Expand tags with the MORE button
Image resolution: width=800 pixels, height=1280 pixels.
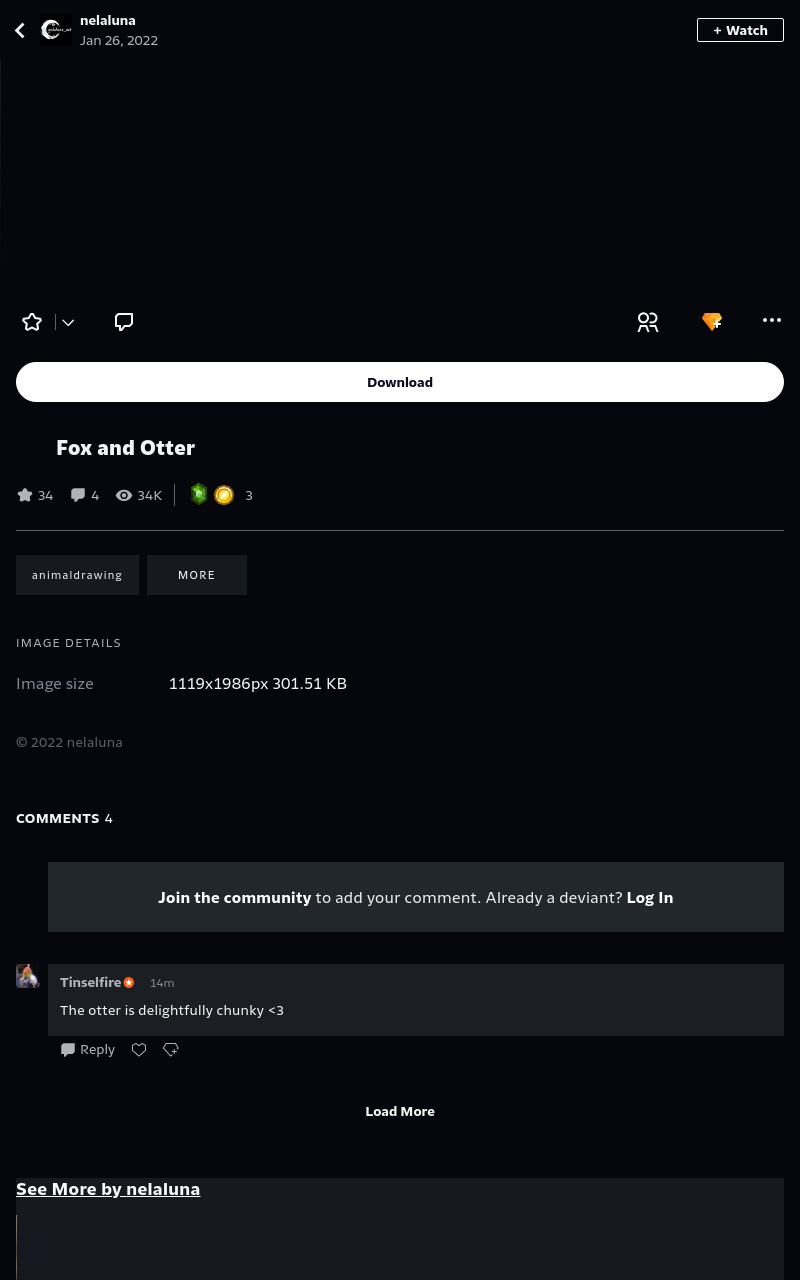pos(197,575)
